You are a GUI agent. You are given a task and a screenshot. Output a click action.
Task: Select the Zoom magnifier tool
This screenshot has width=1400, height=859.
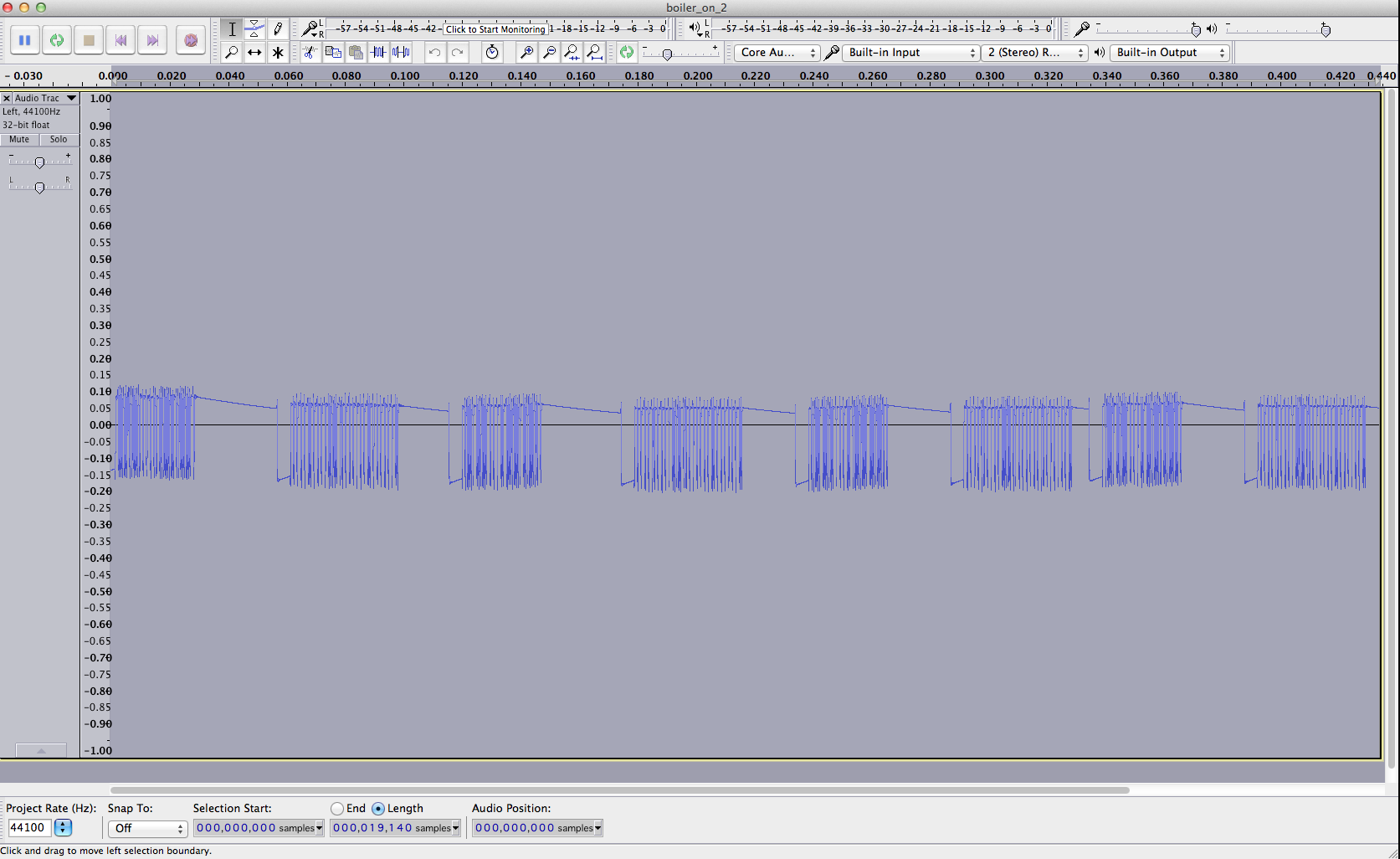tap(232, 53)
